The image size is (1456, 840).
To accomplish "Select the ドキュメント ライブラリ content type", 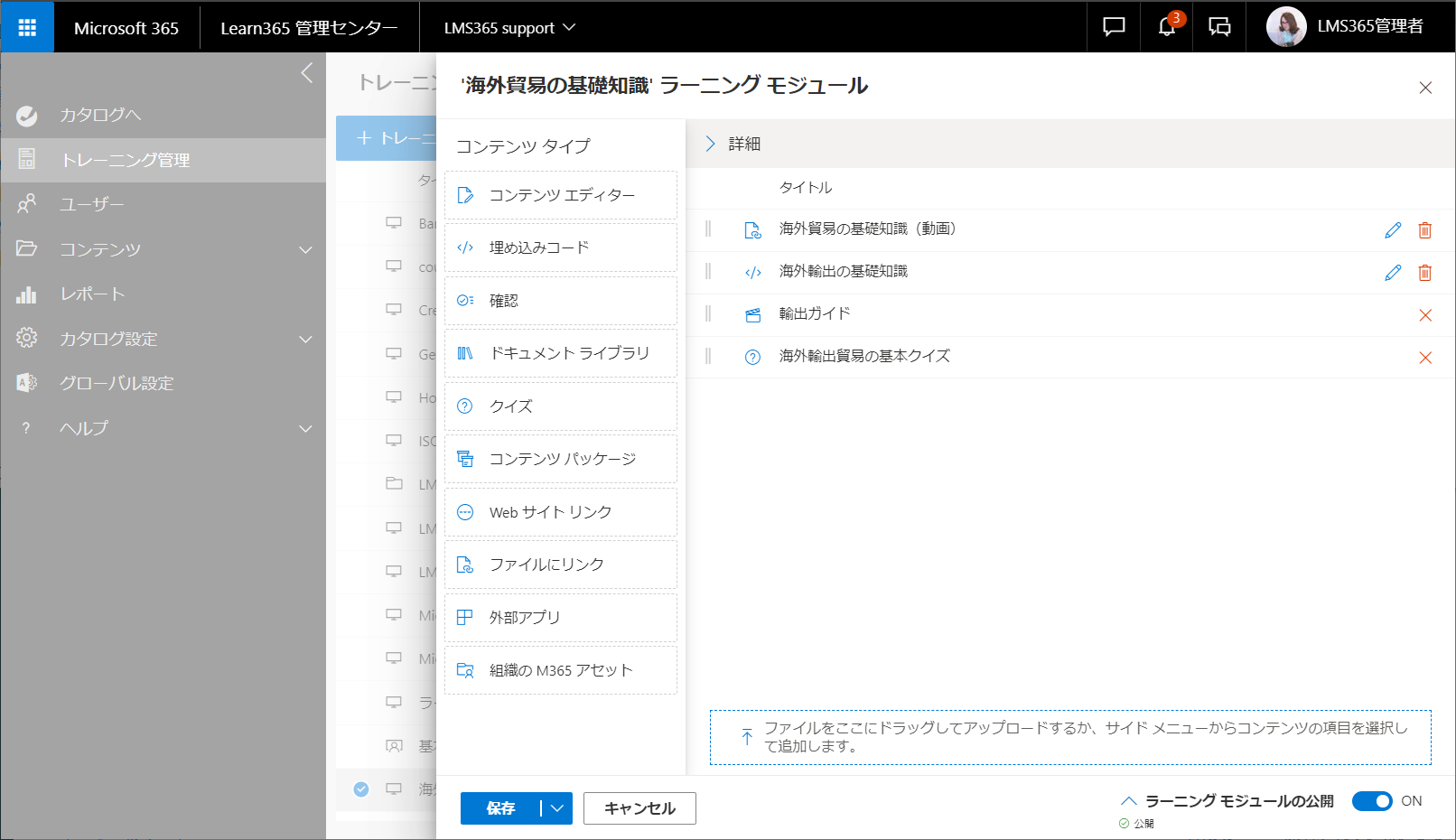I will click(560, 353).
